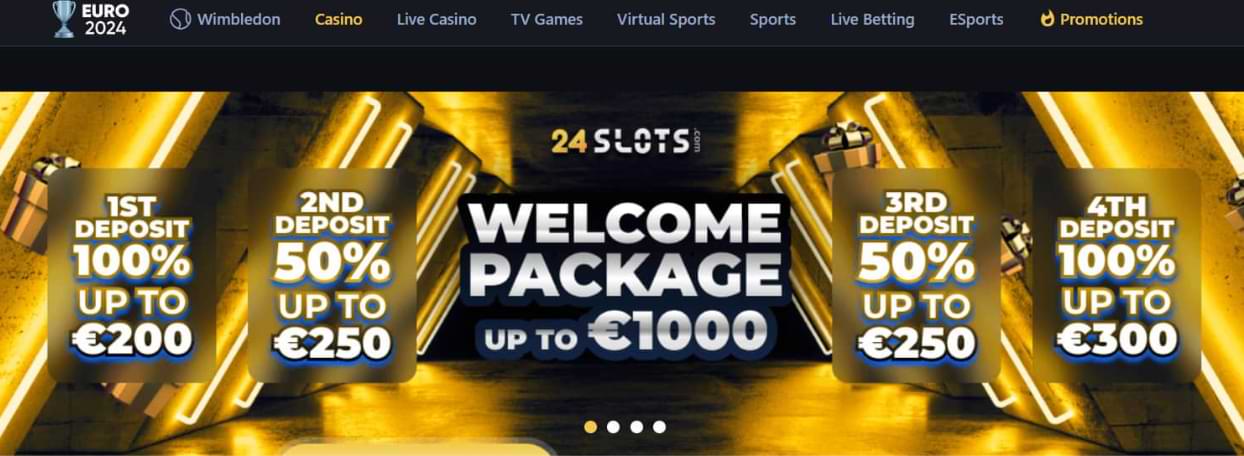Open TV Games page
This screenshot has height=456, width=1244.
click(x=547, y=19)
